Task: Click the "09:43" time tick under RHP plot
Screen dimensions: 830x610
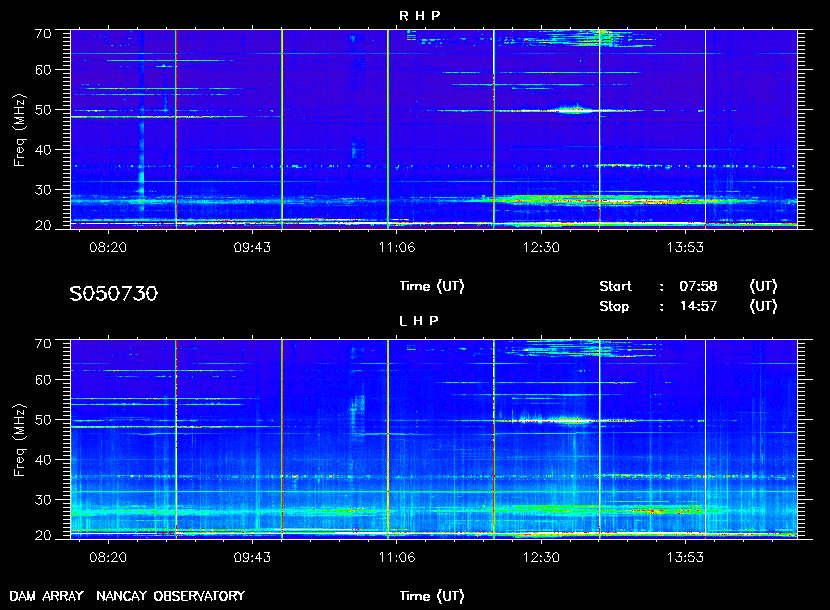Action: 252,247
